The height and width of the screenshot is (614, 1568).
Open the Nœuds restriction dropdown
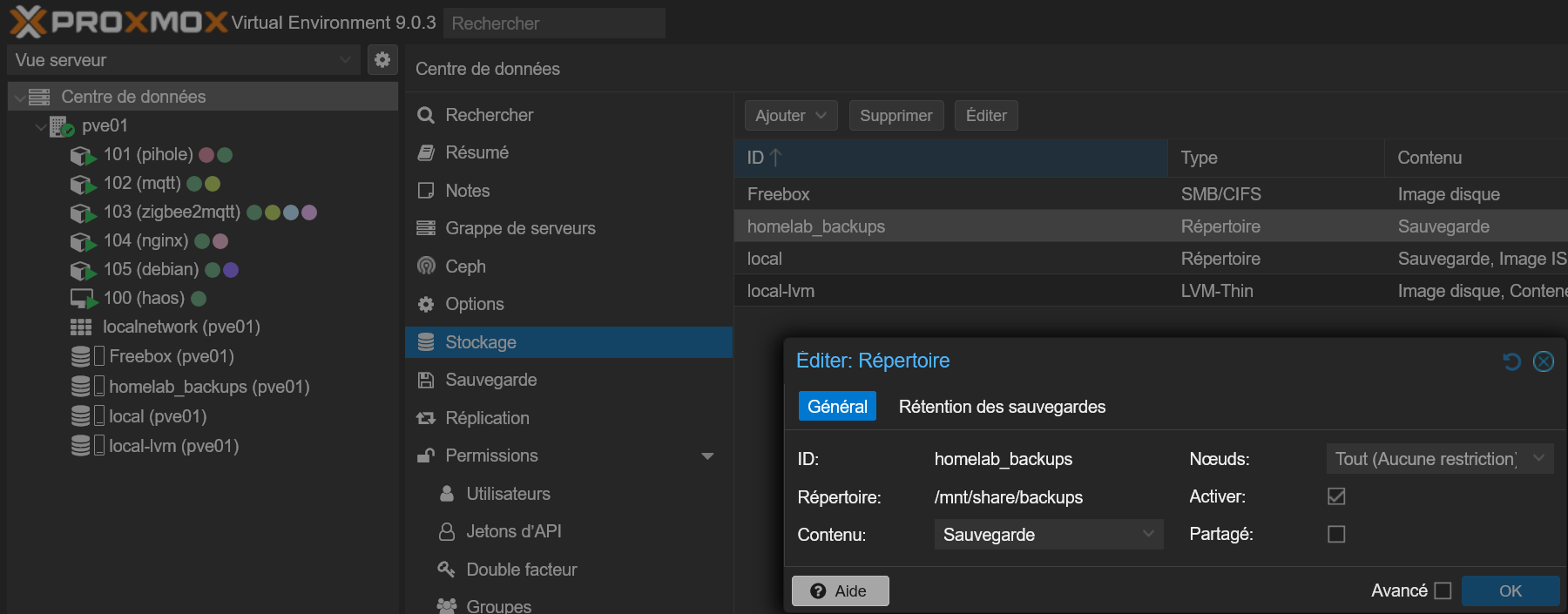(1439, 459)
